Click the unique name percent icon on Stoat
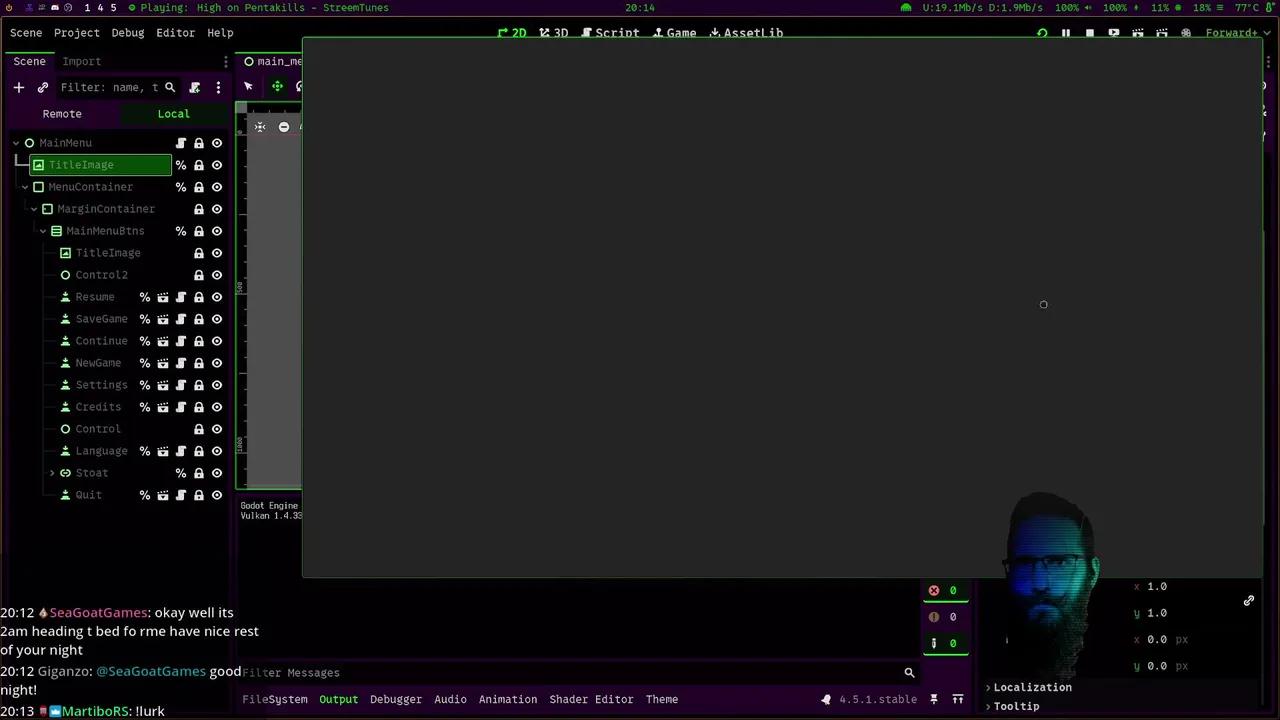 pyautogui.click(x=181, y=473)
